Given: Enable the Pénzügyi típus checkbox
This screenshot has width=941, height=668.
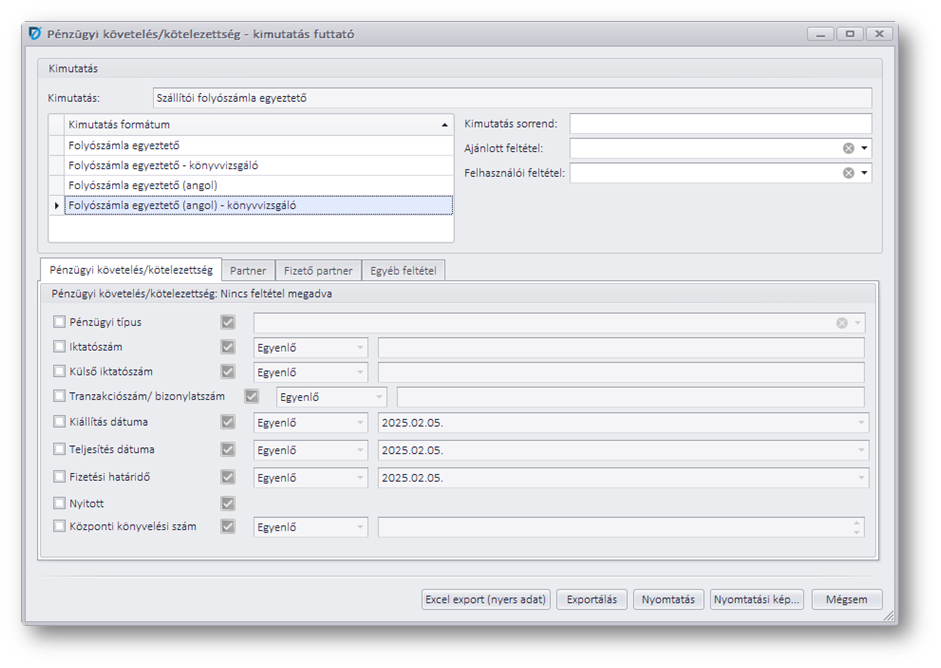Looking at the screenshot, I should coord(59,322).
